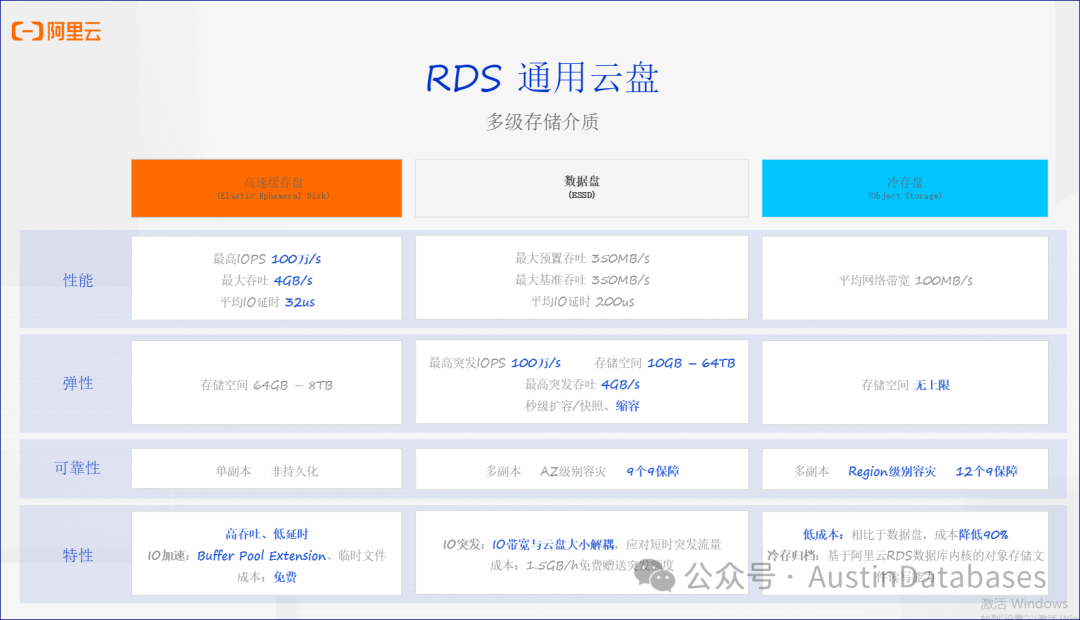Click the blue 冷存盘 Object Storage header
The image size is (1080, 620).
click(905, 188)
